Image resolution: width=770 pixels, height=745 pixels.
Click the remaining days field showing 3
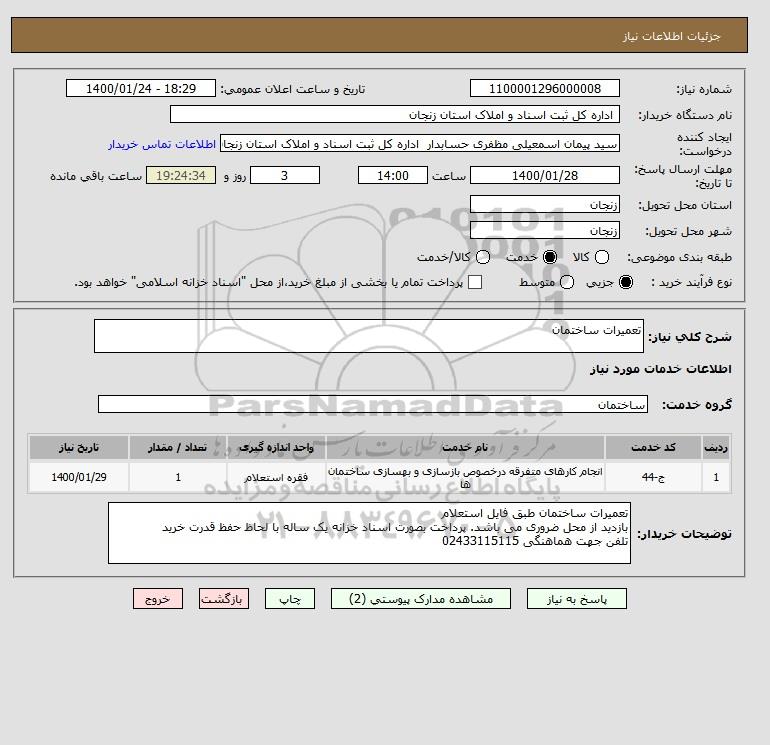click(x=285, y=175)
